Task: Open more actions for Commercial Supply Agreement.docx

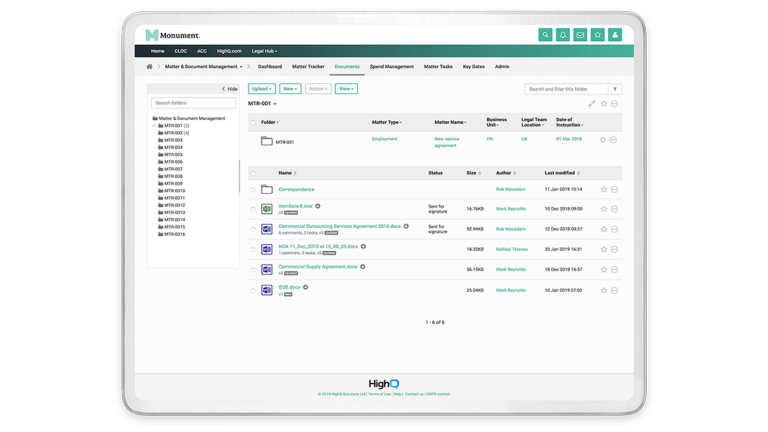Action: (x=615, y=269)
